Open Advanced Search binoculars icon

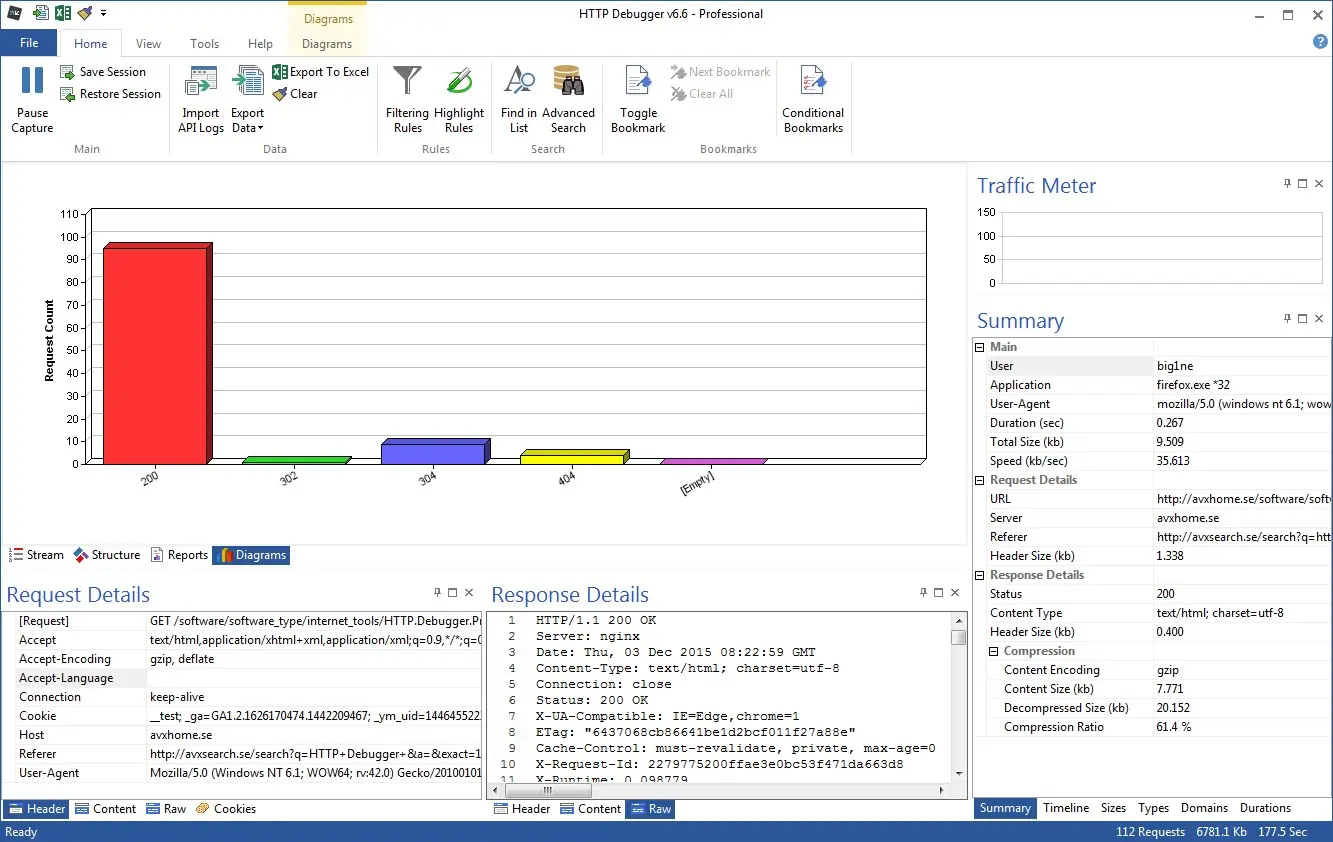568,82
